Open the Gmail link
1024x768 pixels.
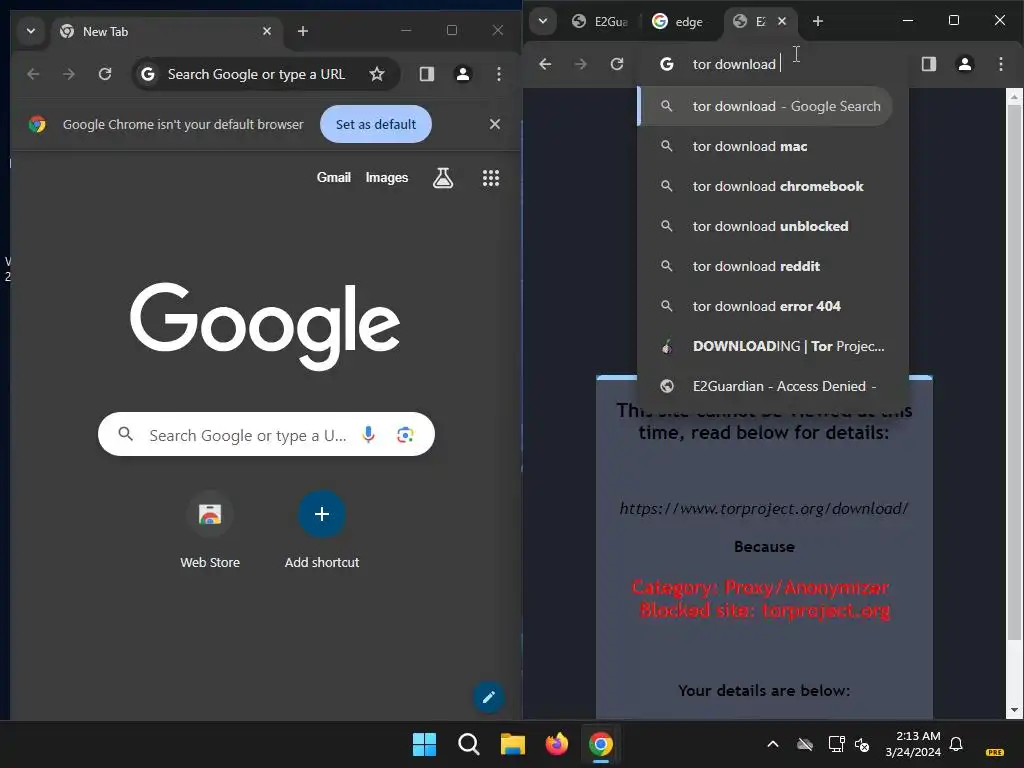point(334,178)
